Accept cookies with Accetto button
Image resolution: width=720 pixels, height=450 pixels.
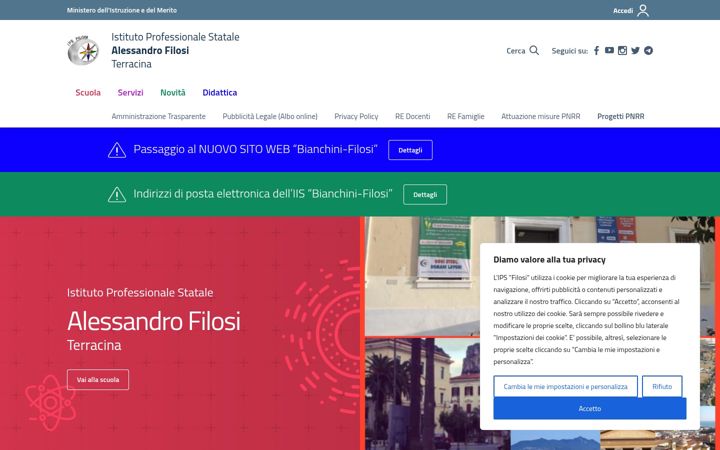pos(590,408)
